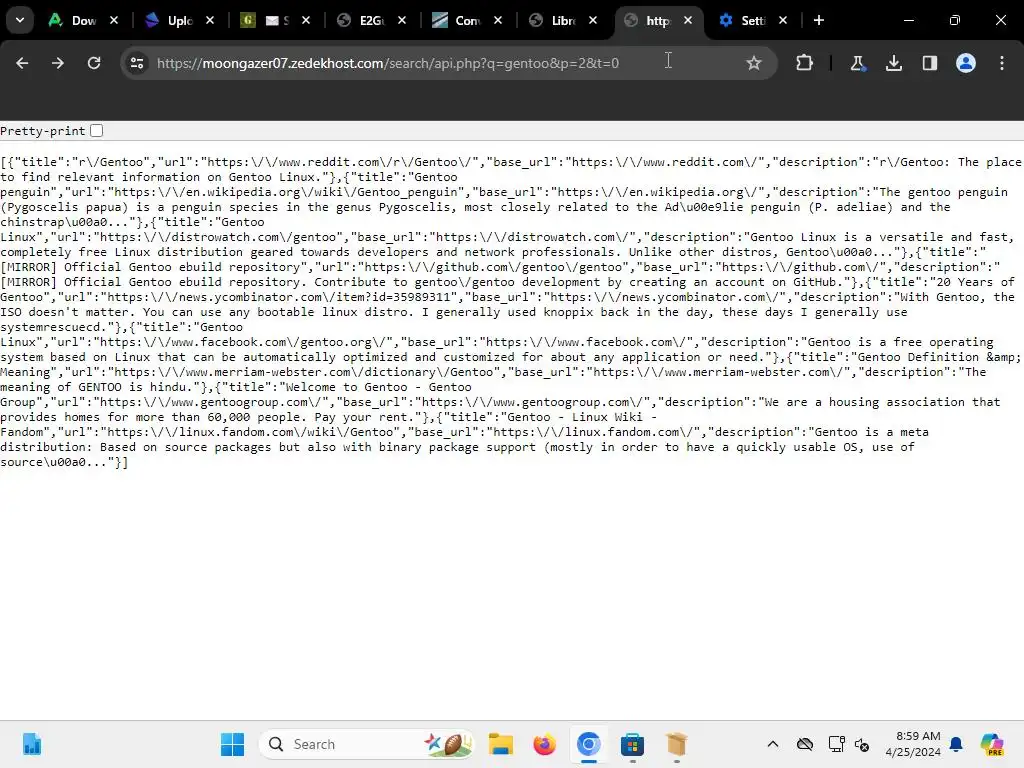1024x768 pixels.
Task: Switch to the Com tab
Action: coord(456,20)
